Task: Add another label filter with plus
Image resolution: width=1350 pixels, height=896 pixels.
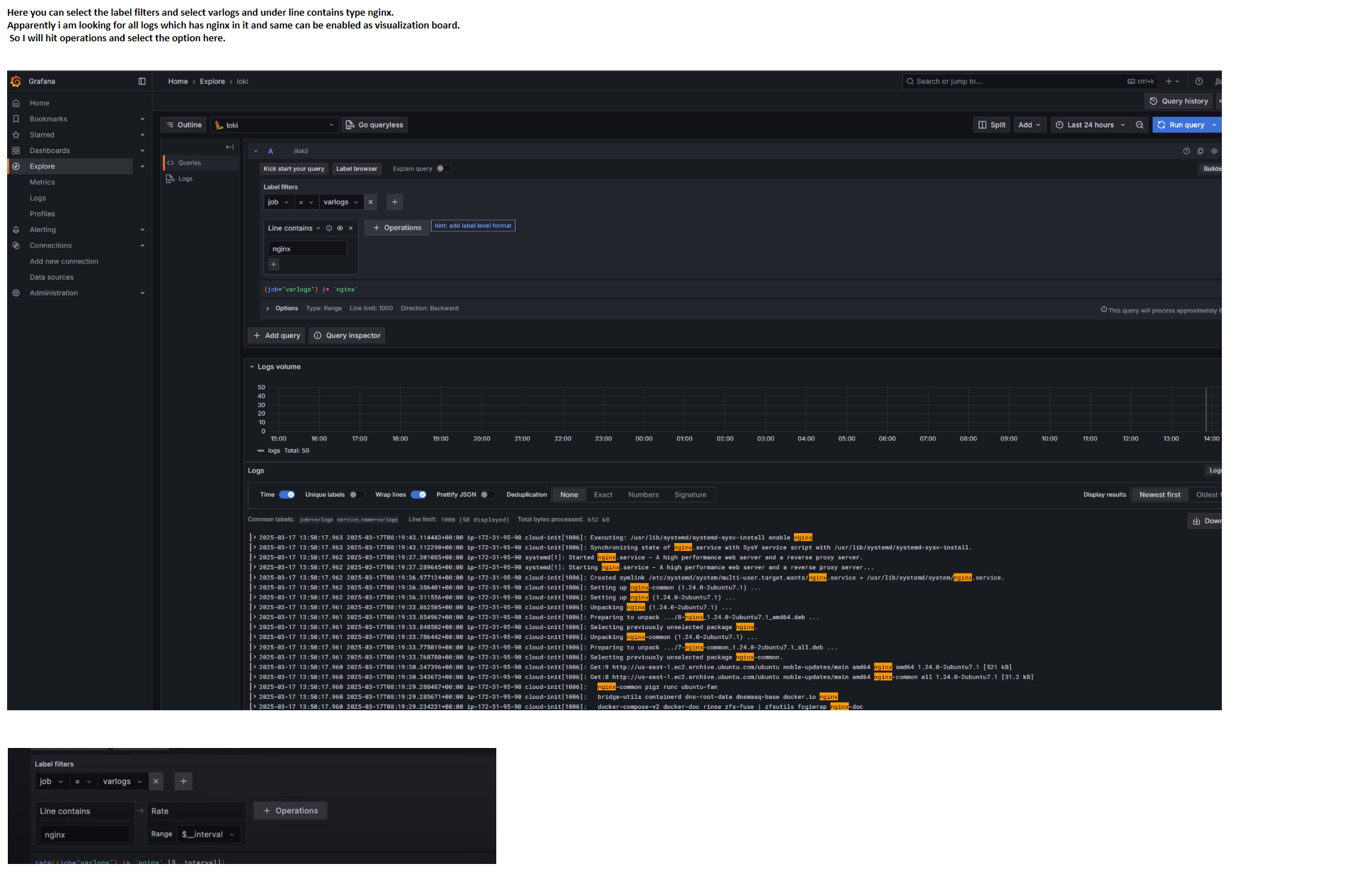Action: click(394, 202)
